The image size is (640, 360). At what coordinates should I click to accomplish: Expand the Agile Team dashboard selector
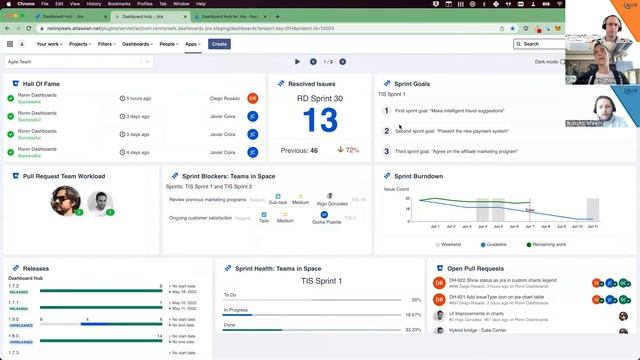[79, 62]
